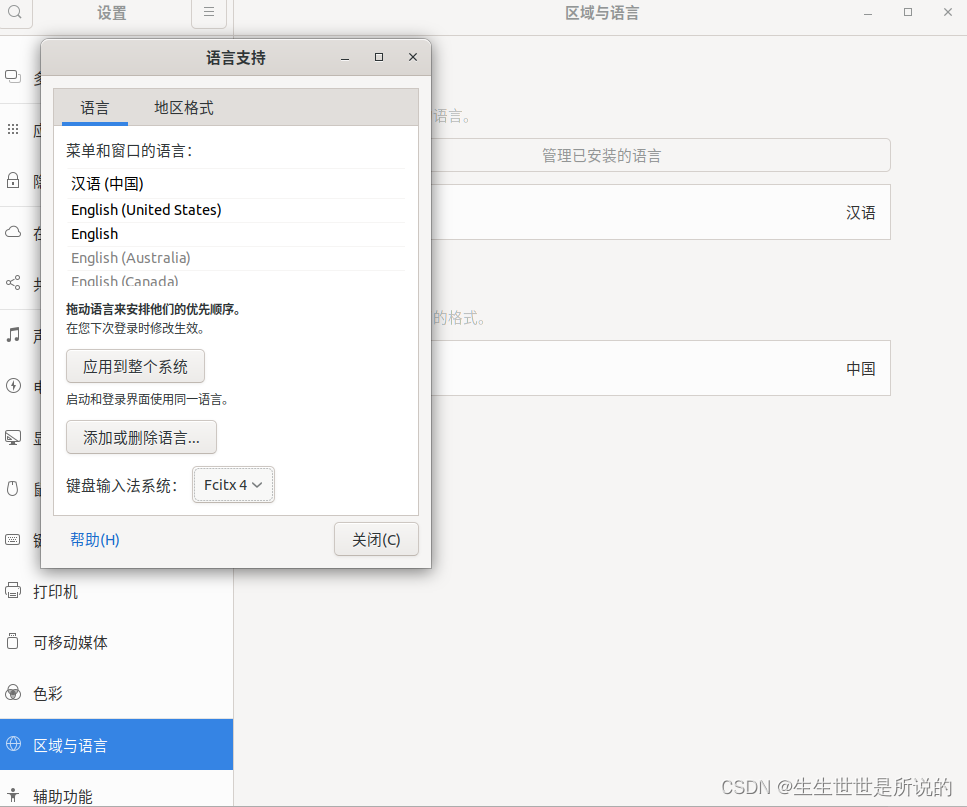The height and width of the screenshot is (807, 967).
Task: Open the 电源 (Power) settings icon
Action: tap(13, 386)
